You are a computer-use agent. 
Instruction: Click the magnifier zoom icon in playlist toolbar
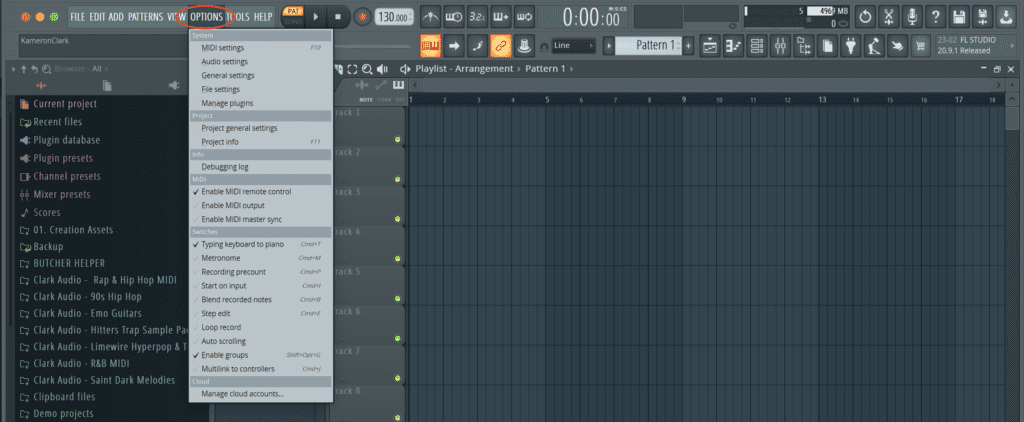point(367,69)
